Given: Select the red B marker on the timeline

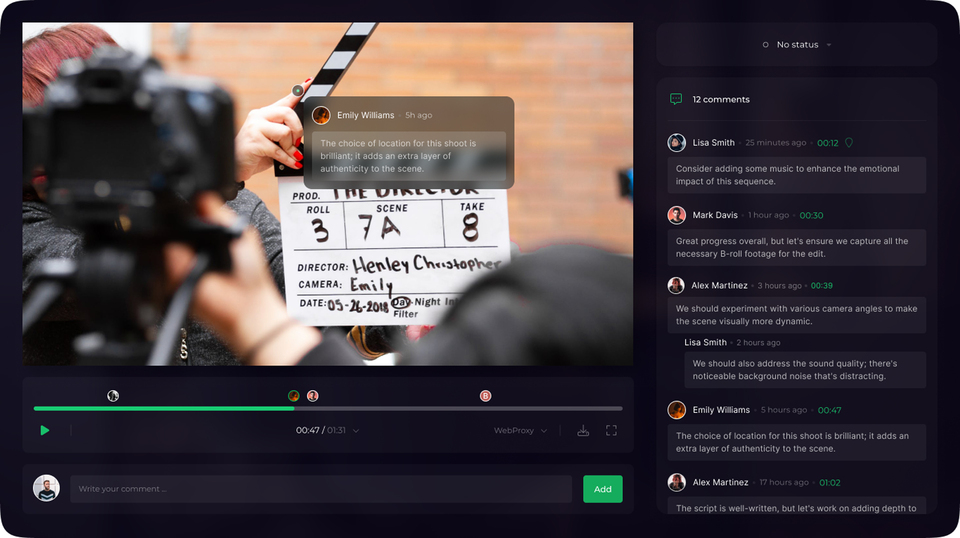Looking at the screenshot, I should (x=486, y=396).
